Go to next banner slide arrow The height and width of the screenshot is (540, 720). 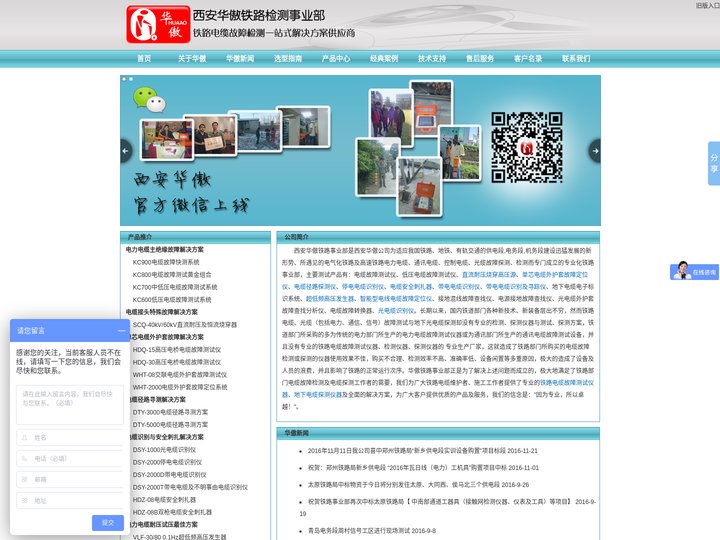[x=595, y=151]
